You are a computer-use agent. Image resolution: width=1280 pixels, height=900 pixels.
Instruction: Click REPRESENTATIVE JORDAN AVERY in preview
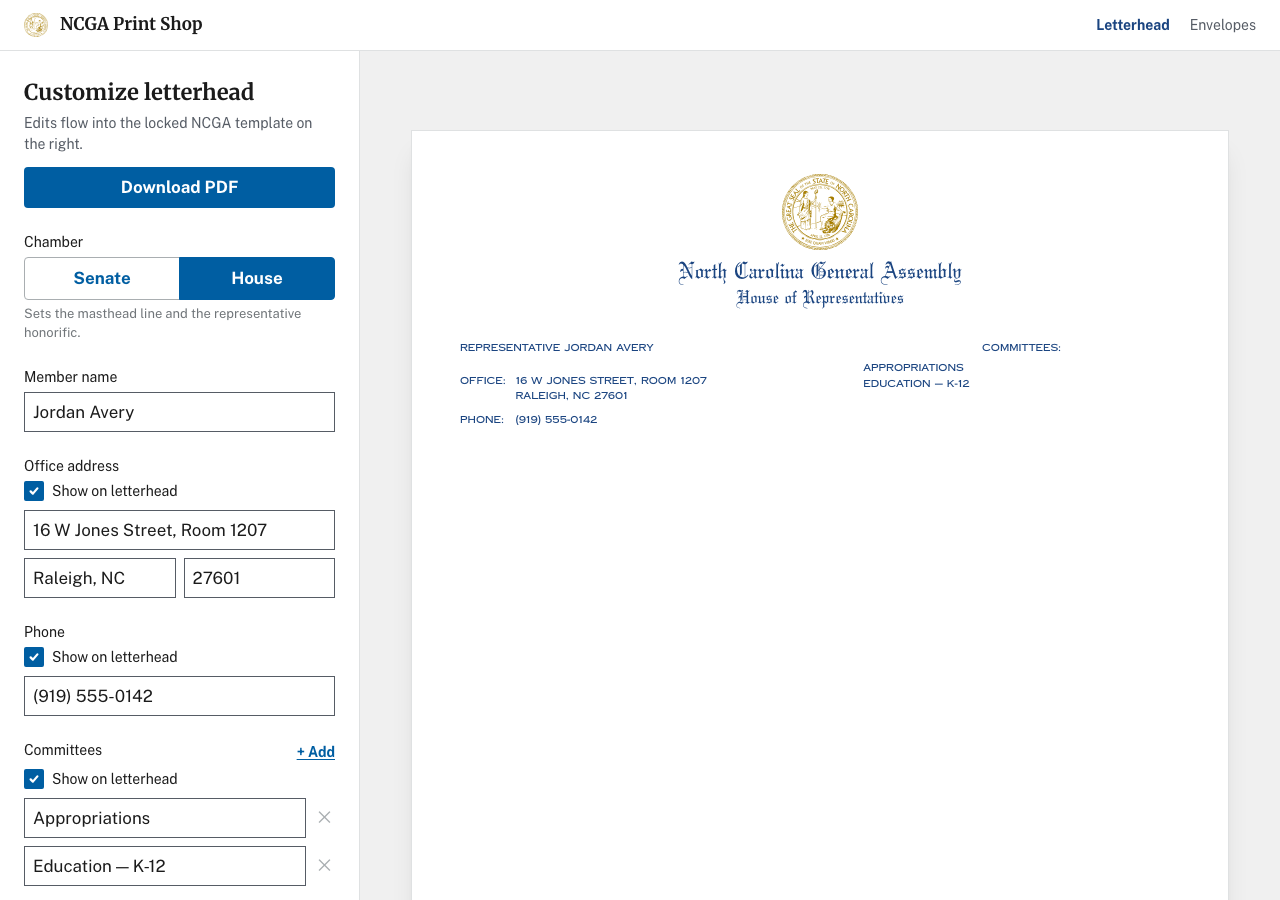pyautogui.click(x=557, y=348)
